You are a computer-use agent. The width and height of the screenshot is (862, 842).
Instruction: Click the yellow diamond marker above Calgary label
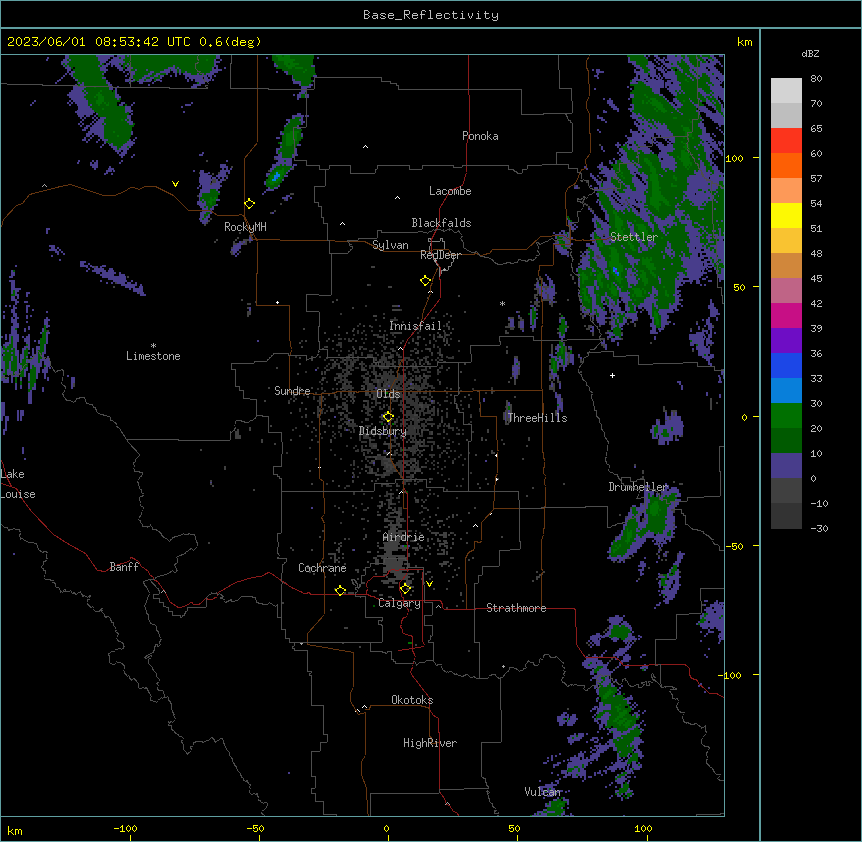click(406, 589)
